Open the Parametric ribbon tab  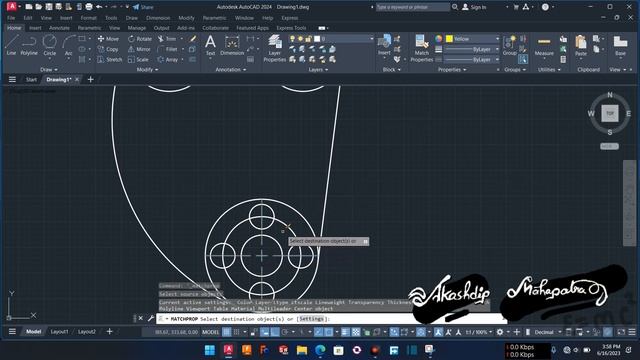point(89,28)
